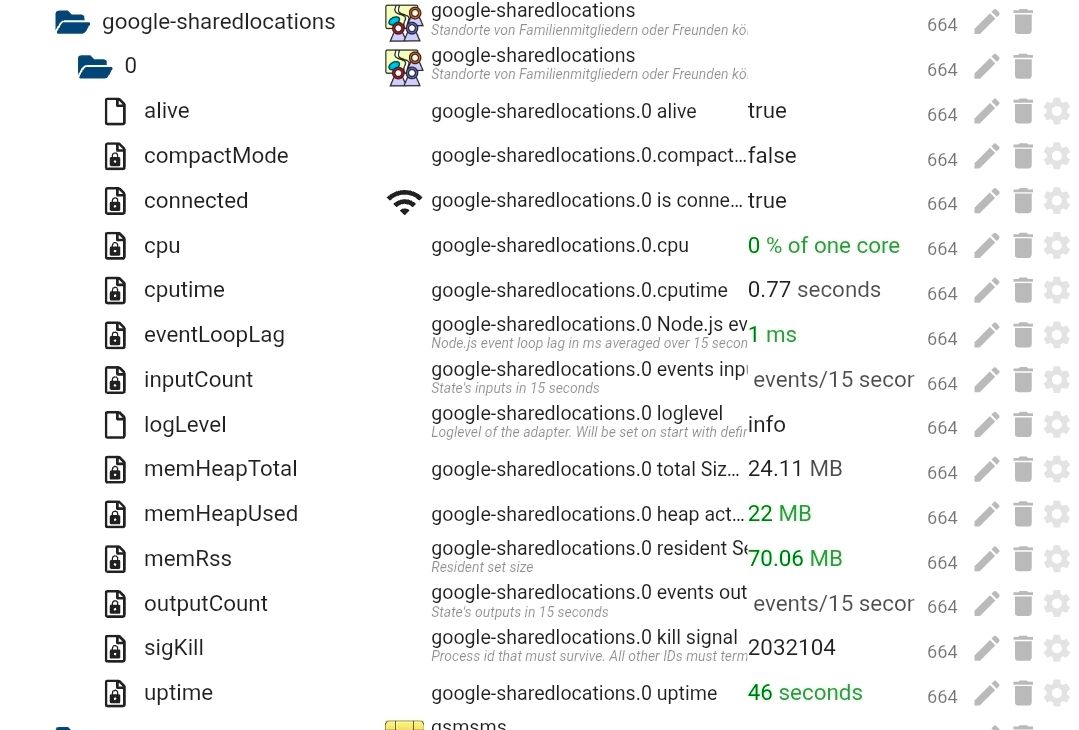Click the wifi icon beside connected
Image resolution: width=1079 pixels, height=730 pixels.
[404, 201]
